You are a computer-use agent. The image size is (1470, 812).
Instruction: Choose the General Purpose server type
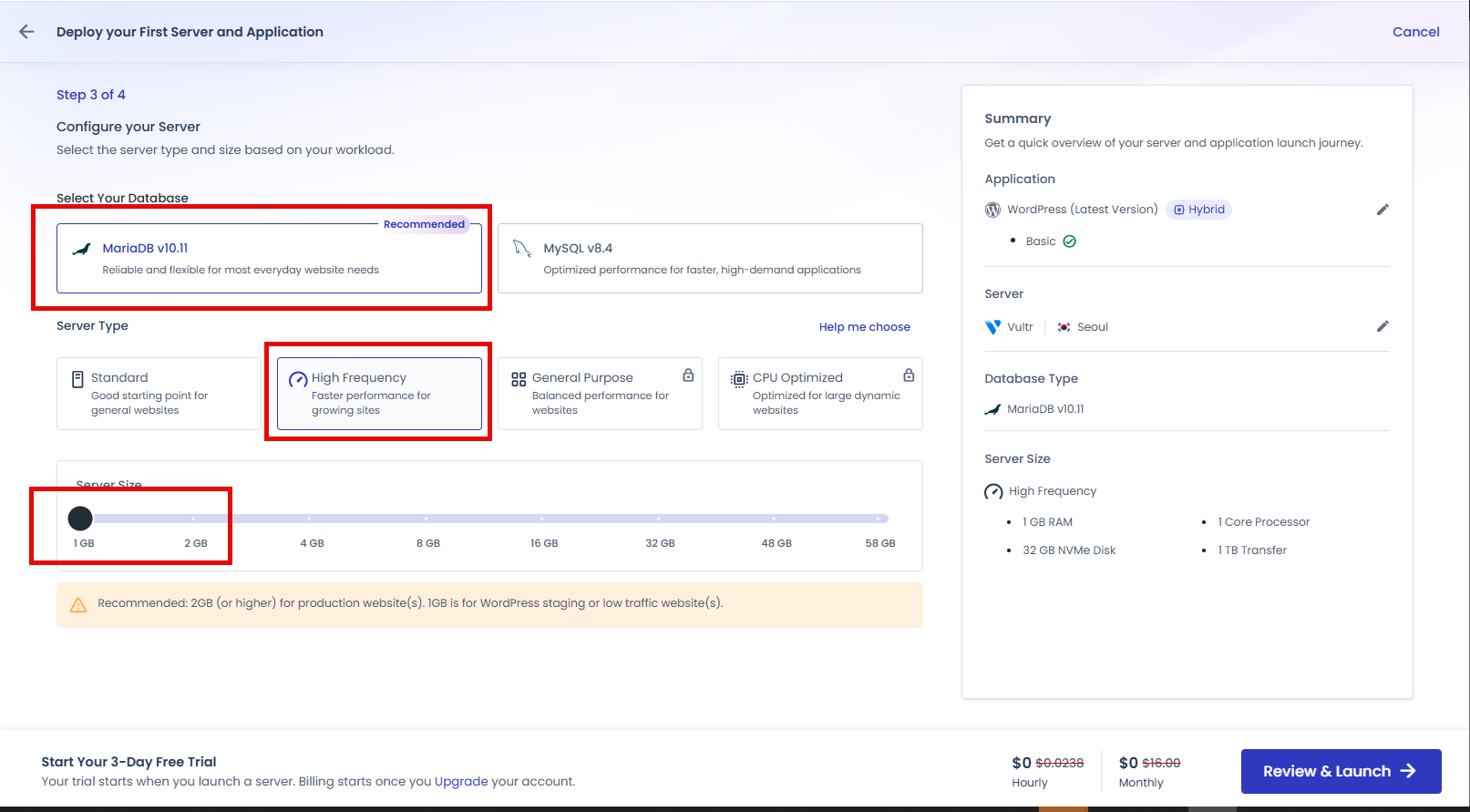[x=600, y=393]
